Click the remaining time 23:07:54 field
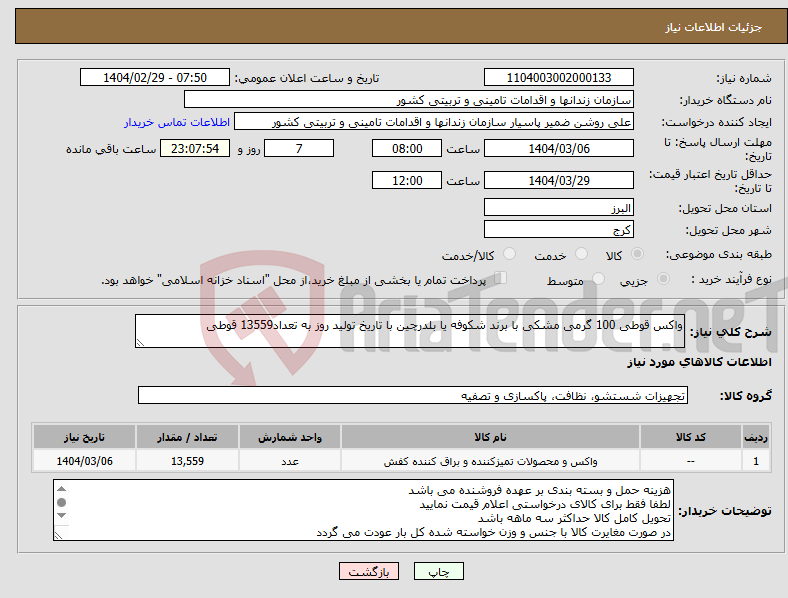Image resolution: width=788 pixels, height=598 pixels. pyautogui.click(x=195, y=148)
